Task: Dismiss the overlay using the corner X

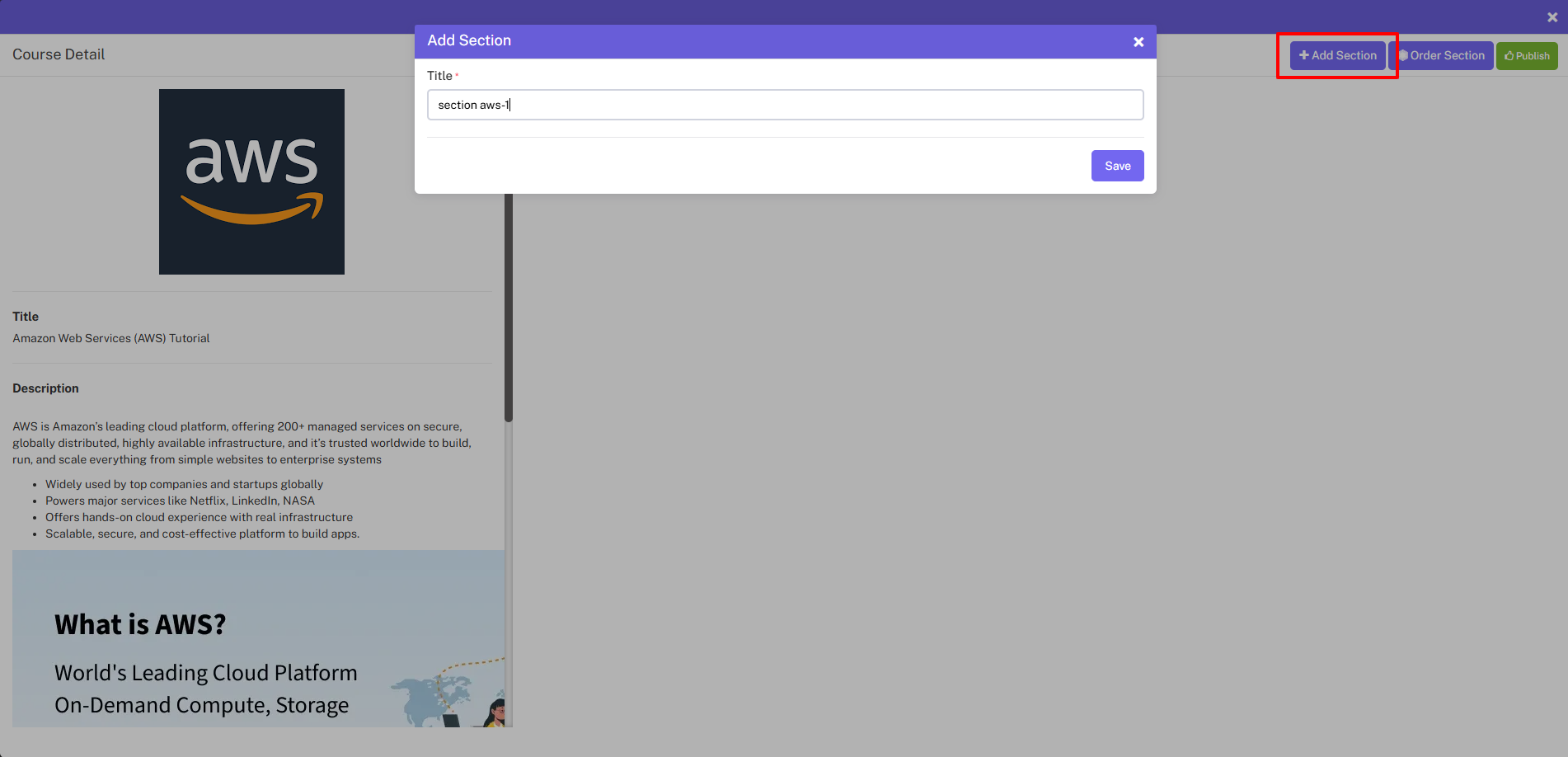Action: point(1552,16)
